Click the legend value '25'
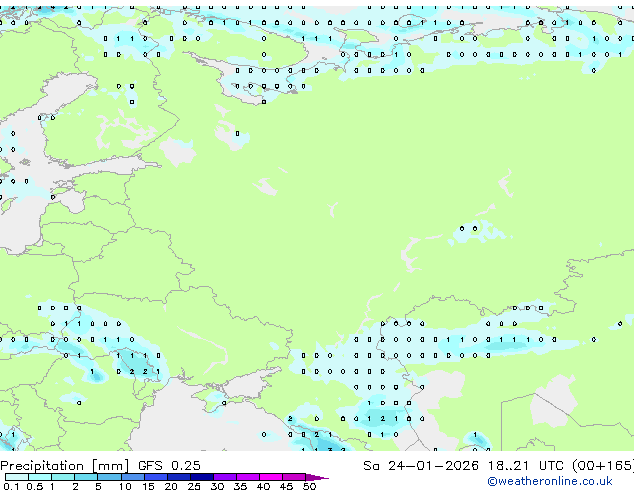The width and height of the screenshot is (634, 490). click(x=194, y=486)
